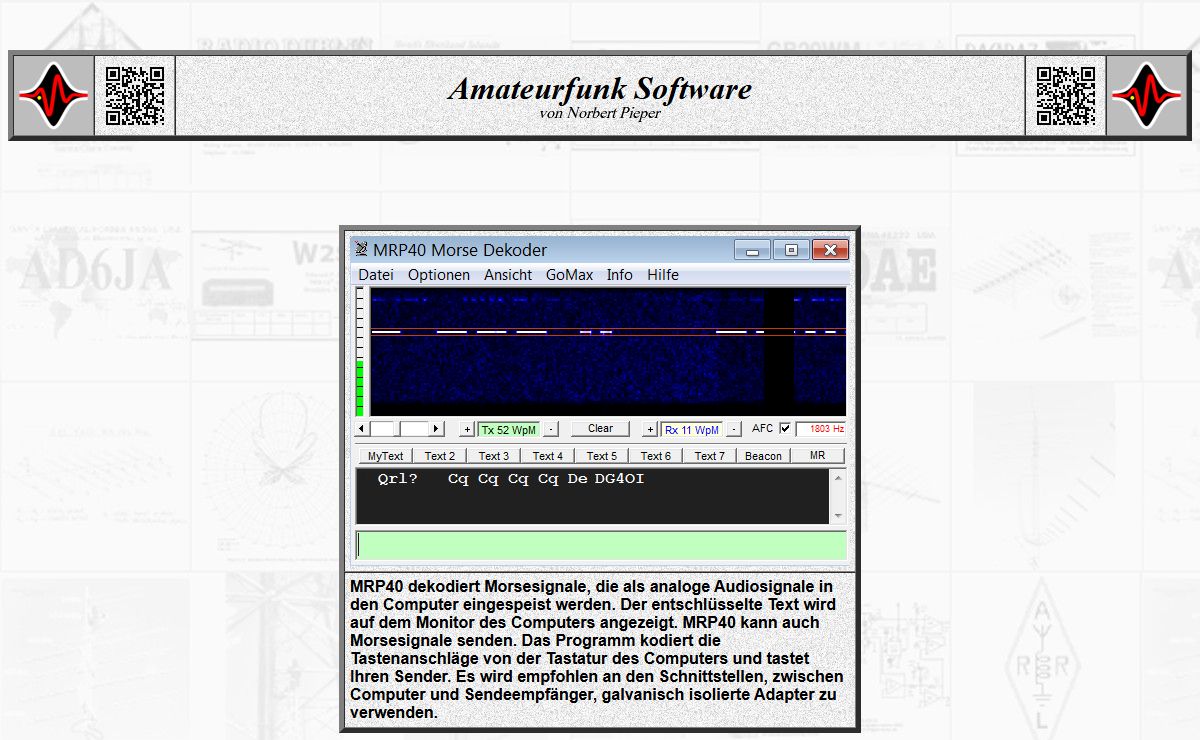Click the right QR code in header
Viewport: 1200px width, 740px height.
tap(1065, 96)
